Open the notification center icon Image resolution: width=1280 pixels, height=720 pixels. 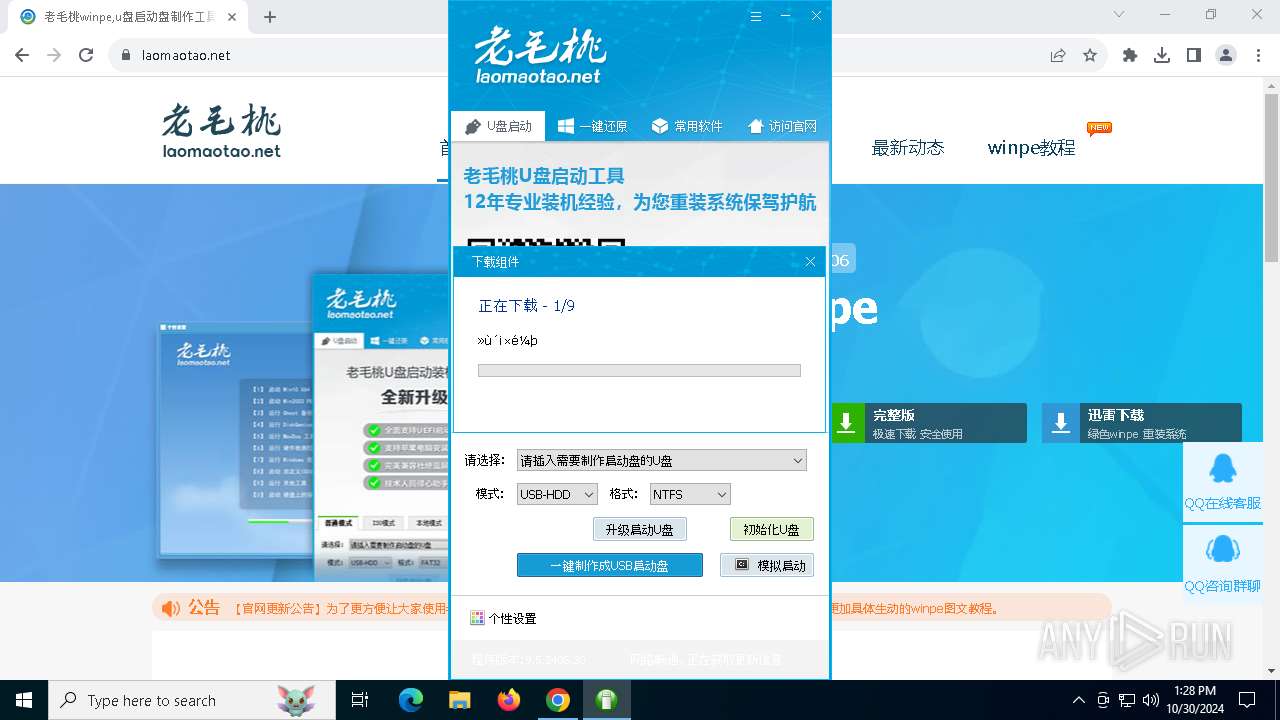(x=1247, y=700)
